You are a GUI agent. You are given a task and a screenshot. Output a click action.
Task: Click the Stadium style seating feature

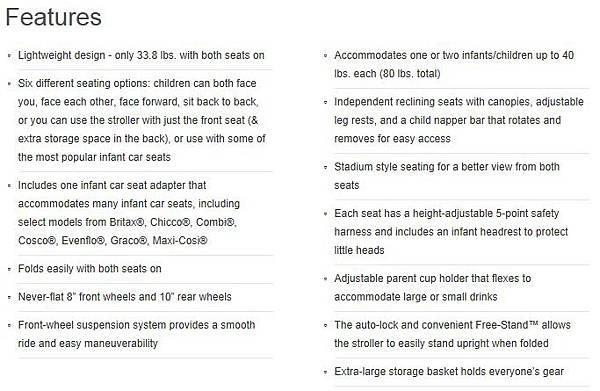[x=447, y=176]
